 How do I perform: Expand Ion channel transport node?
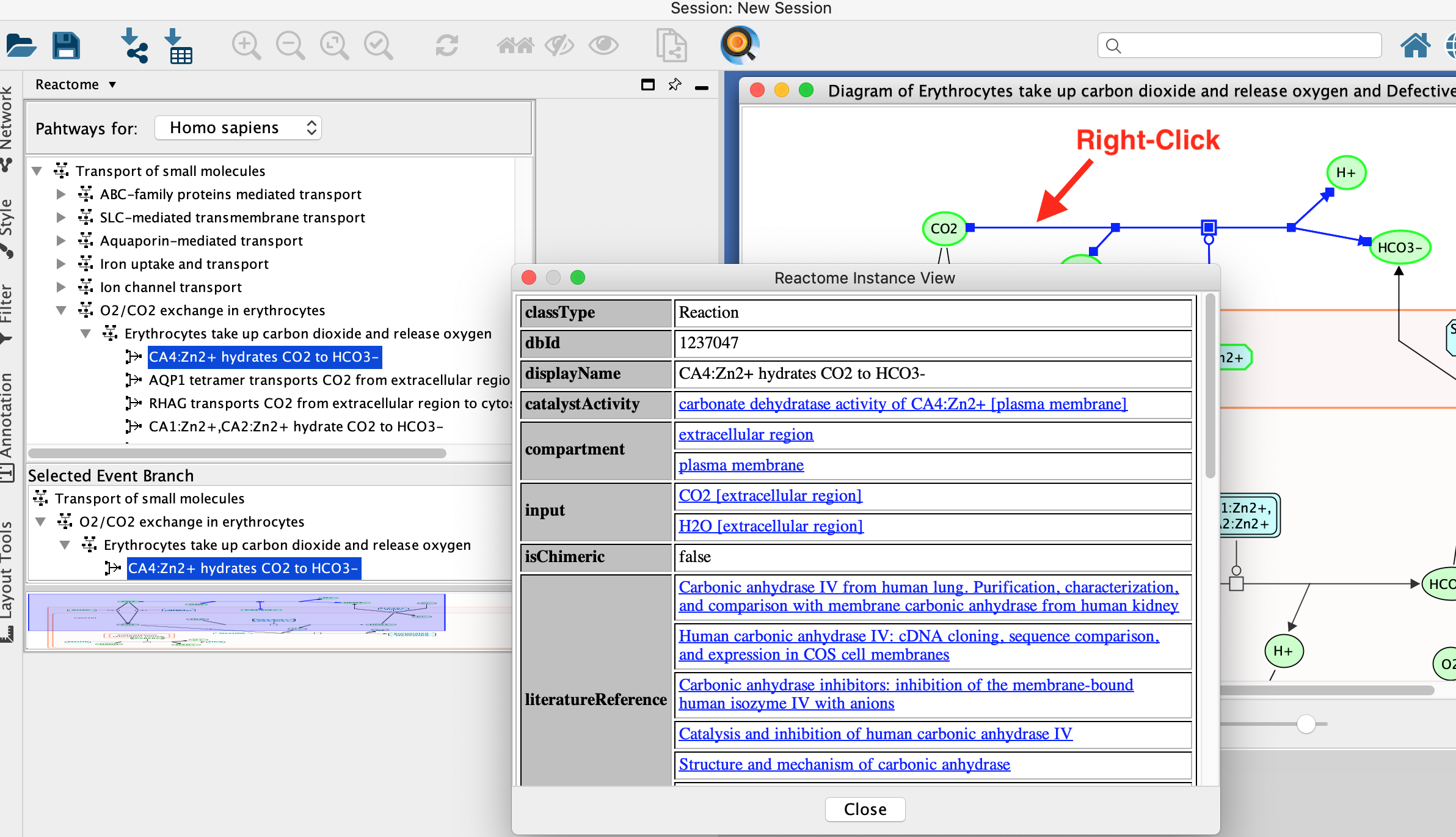click(61, 287)
